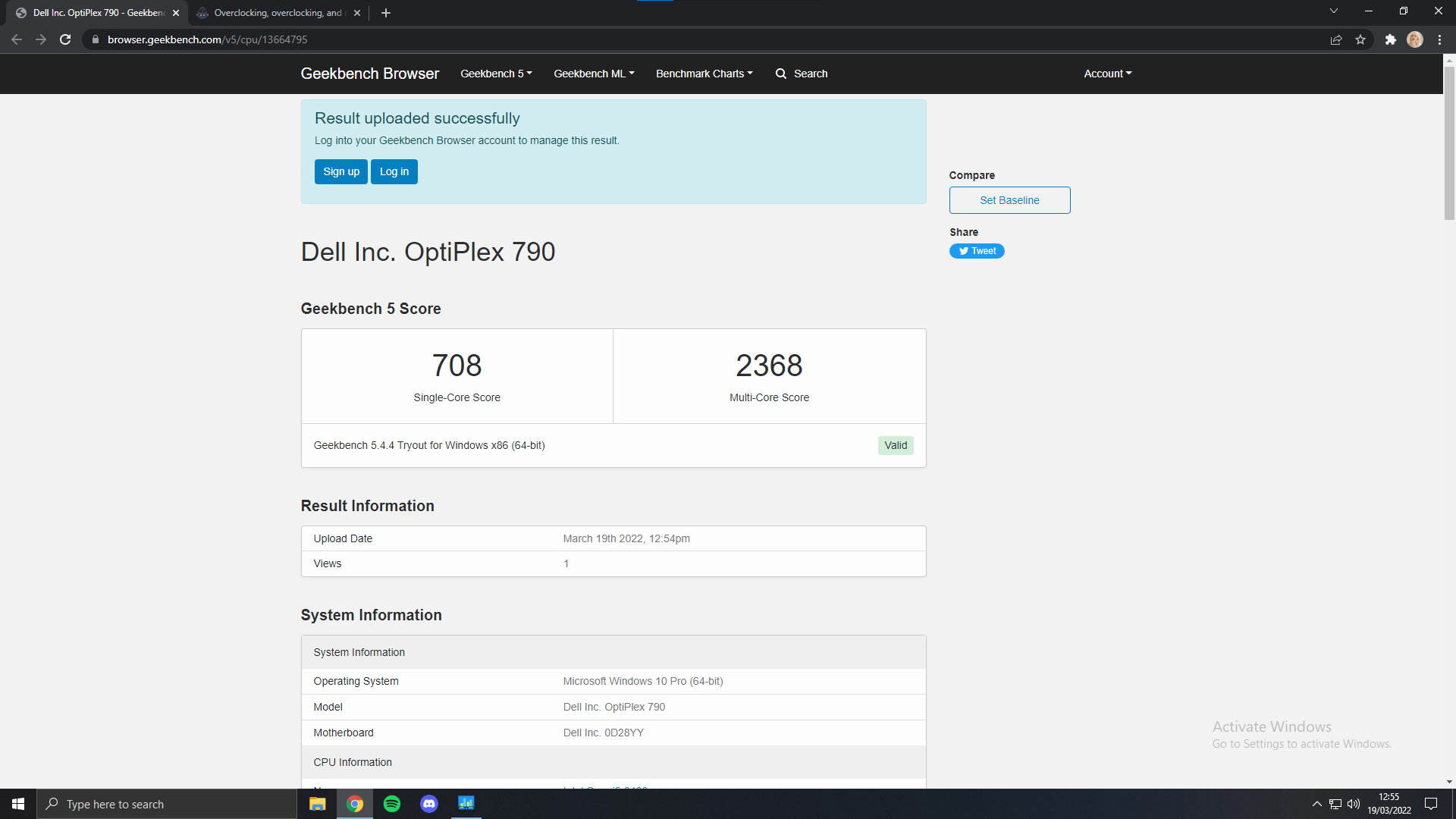Click the browser back arrow

pos(17,39)
